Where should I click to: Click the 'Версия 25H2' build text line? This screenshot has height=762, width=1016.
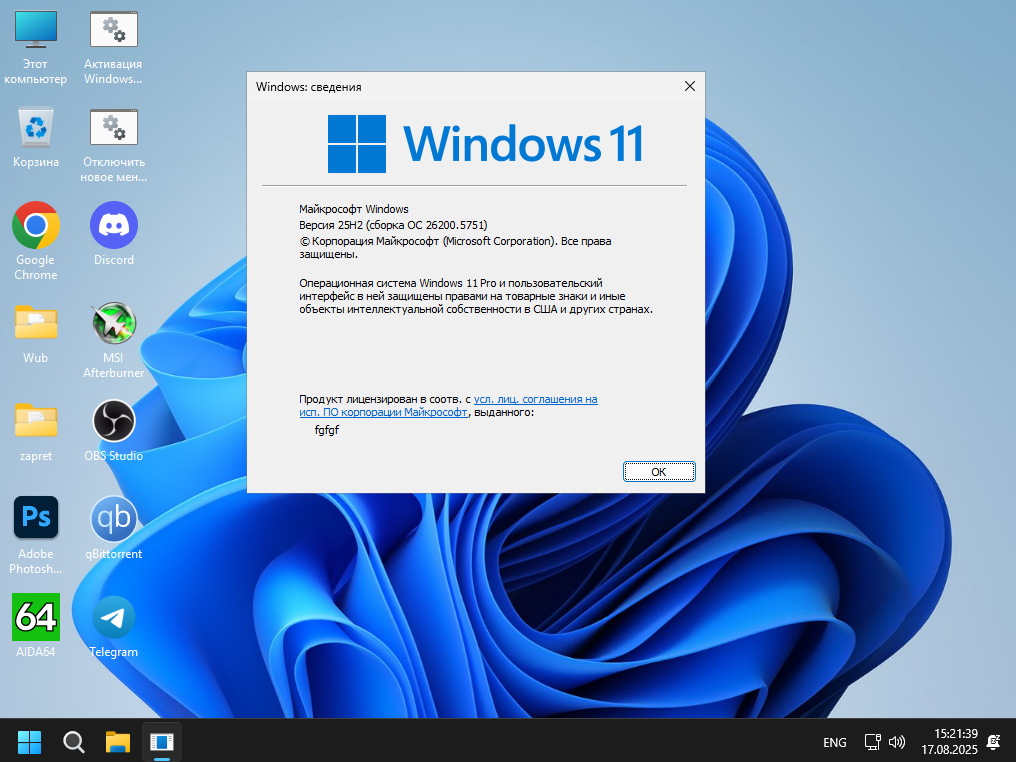coord(393,225)
